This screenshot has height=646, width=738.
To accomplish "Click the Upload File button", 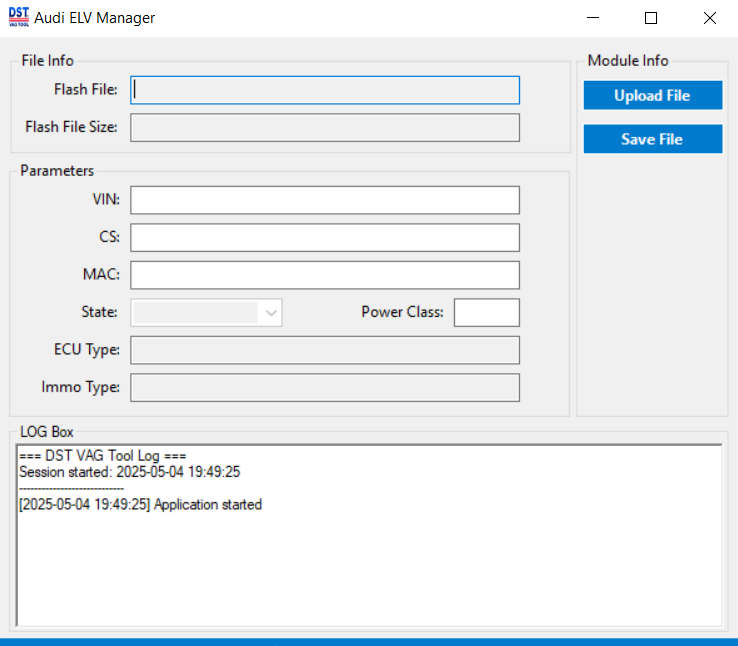I will 653,96.
